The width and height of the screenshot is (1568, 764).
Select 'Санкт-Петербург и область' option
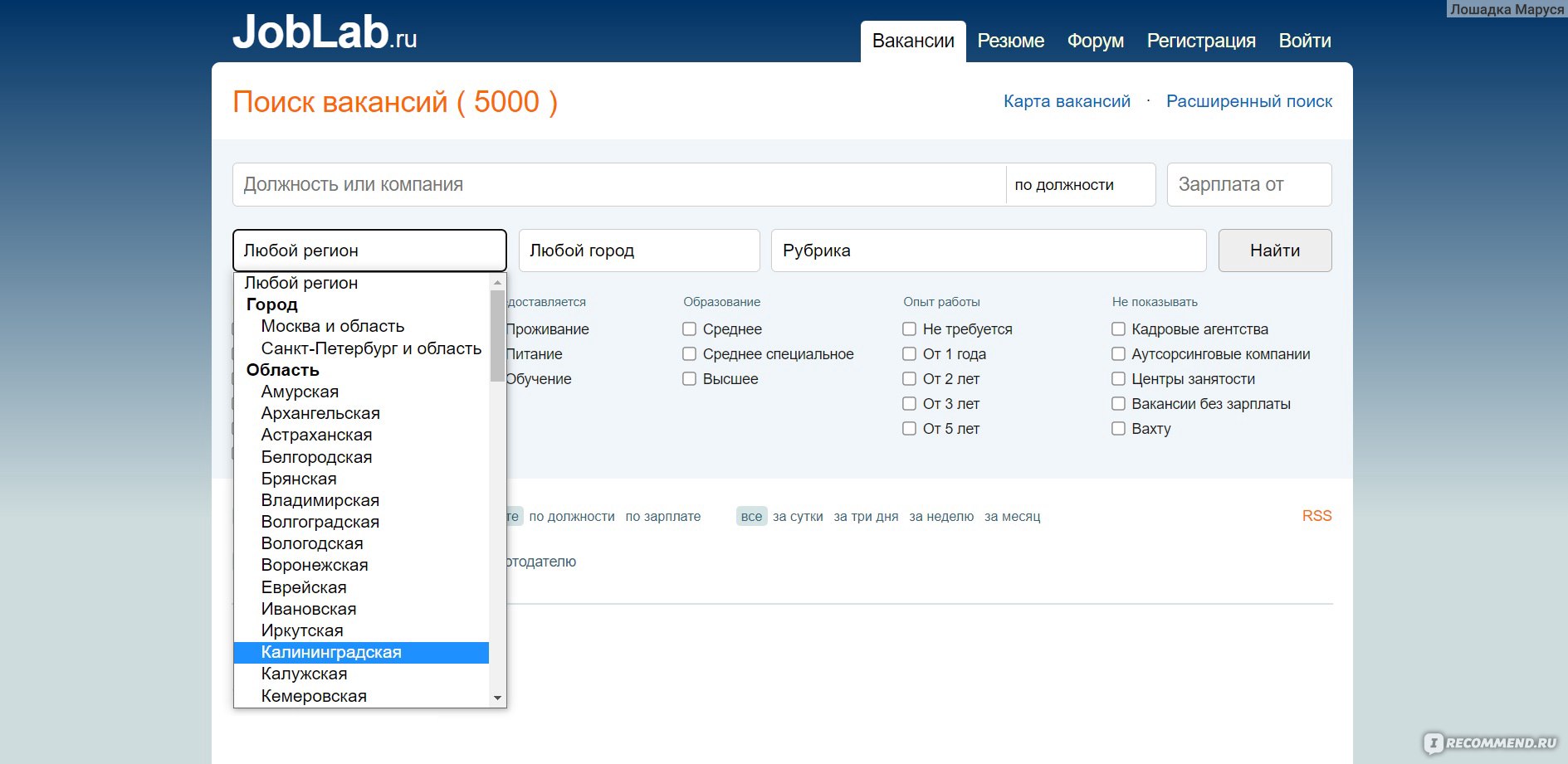[x=362, y=348]
